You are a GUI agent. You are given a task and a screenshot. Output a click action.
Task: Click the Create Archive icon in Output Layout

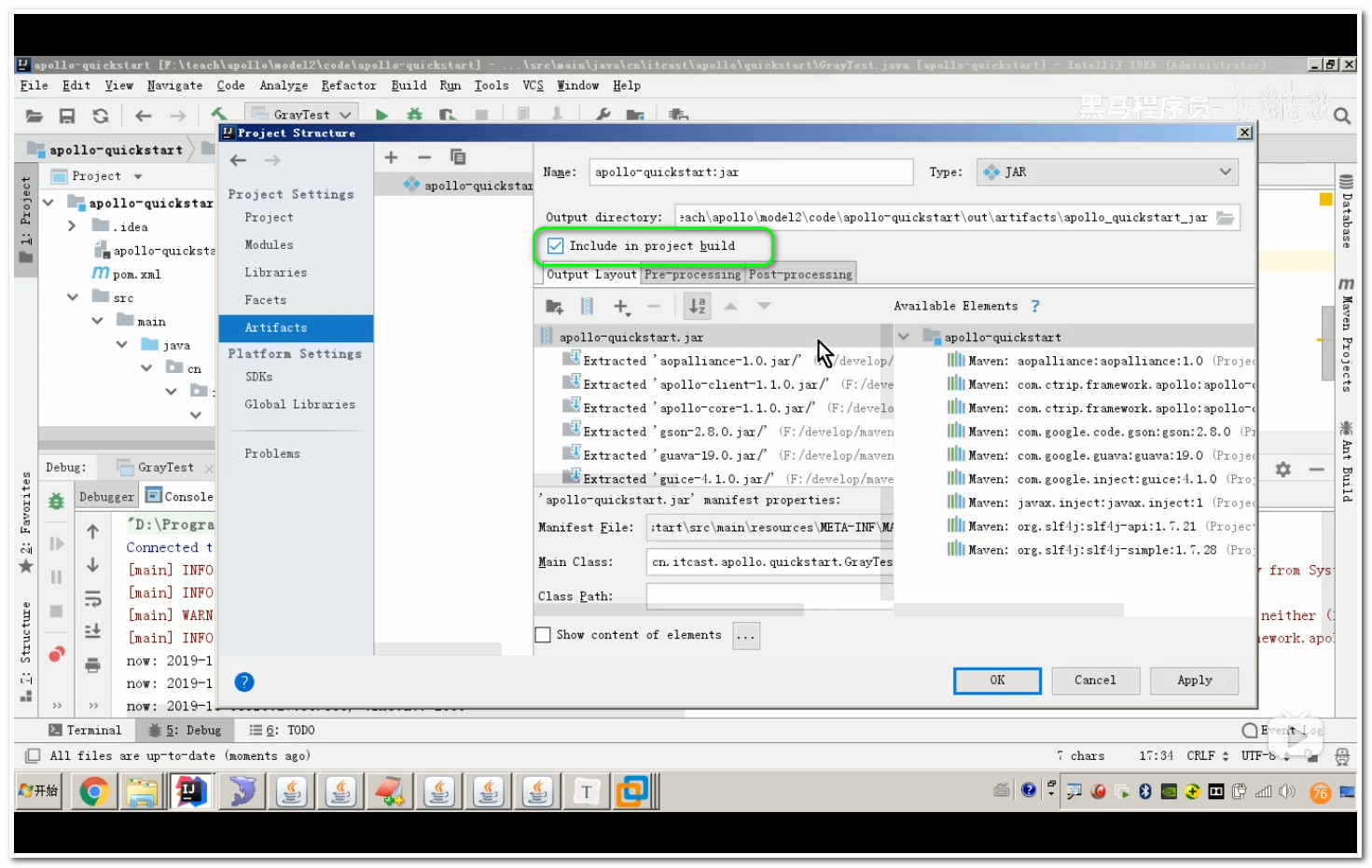587,306
